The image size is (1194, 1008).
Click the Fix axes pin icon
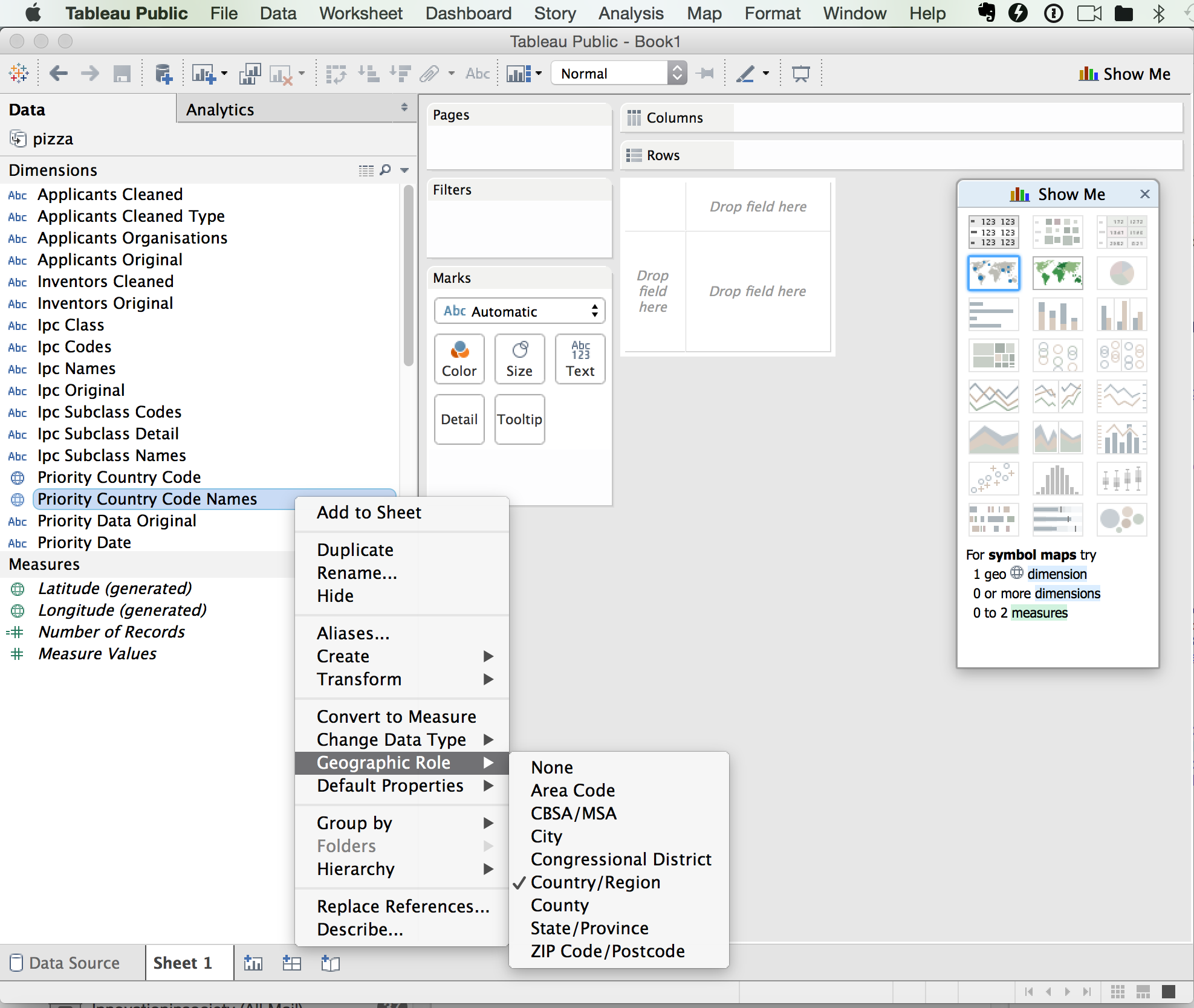[705, 74]
